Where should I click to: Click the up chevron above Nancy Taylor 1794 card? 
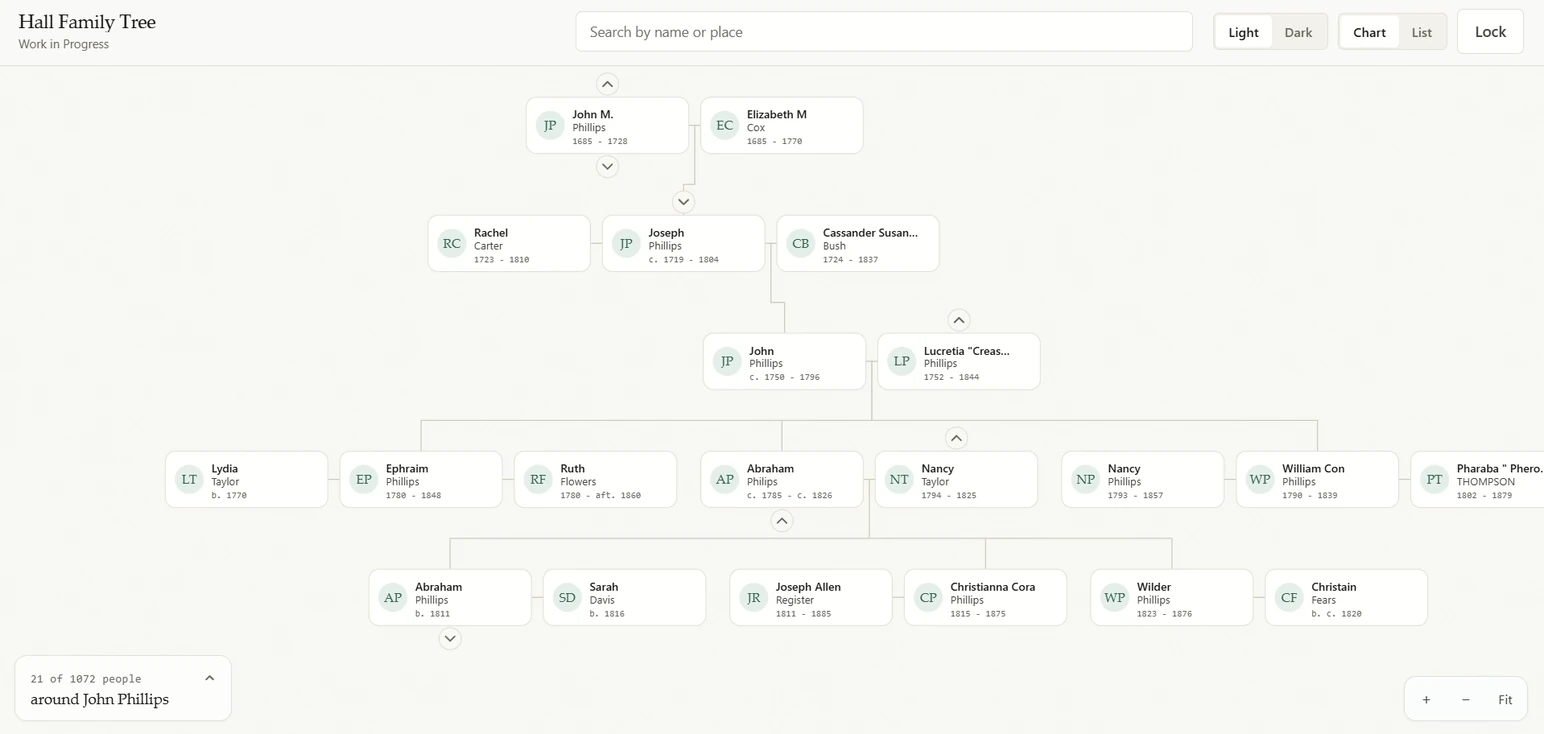pos(956,438)
